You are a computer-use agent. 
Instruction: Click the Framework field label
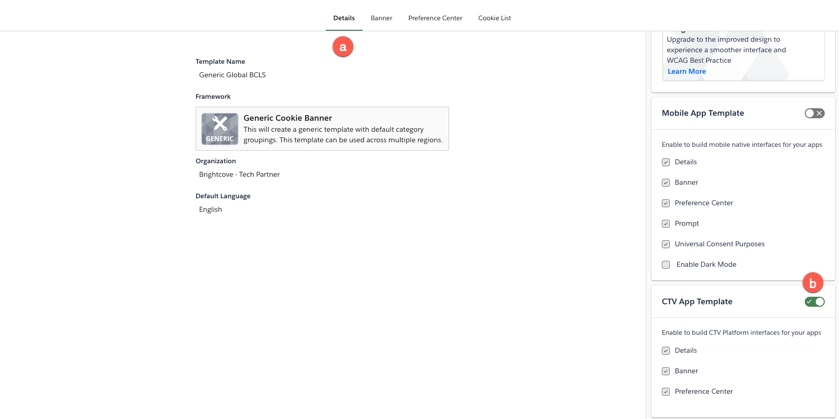[213, 97]
